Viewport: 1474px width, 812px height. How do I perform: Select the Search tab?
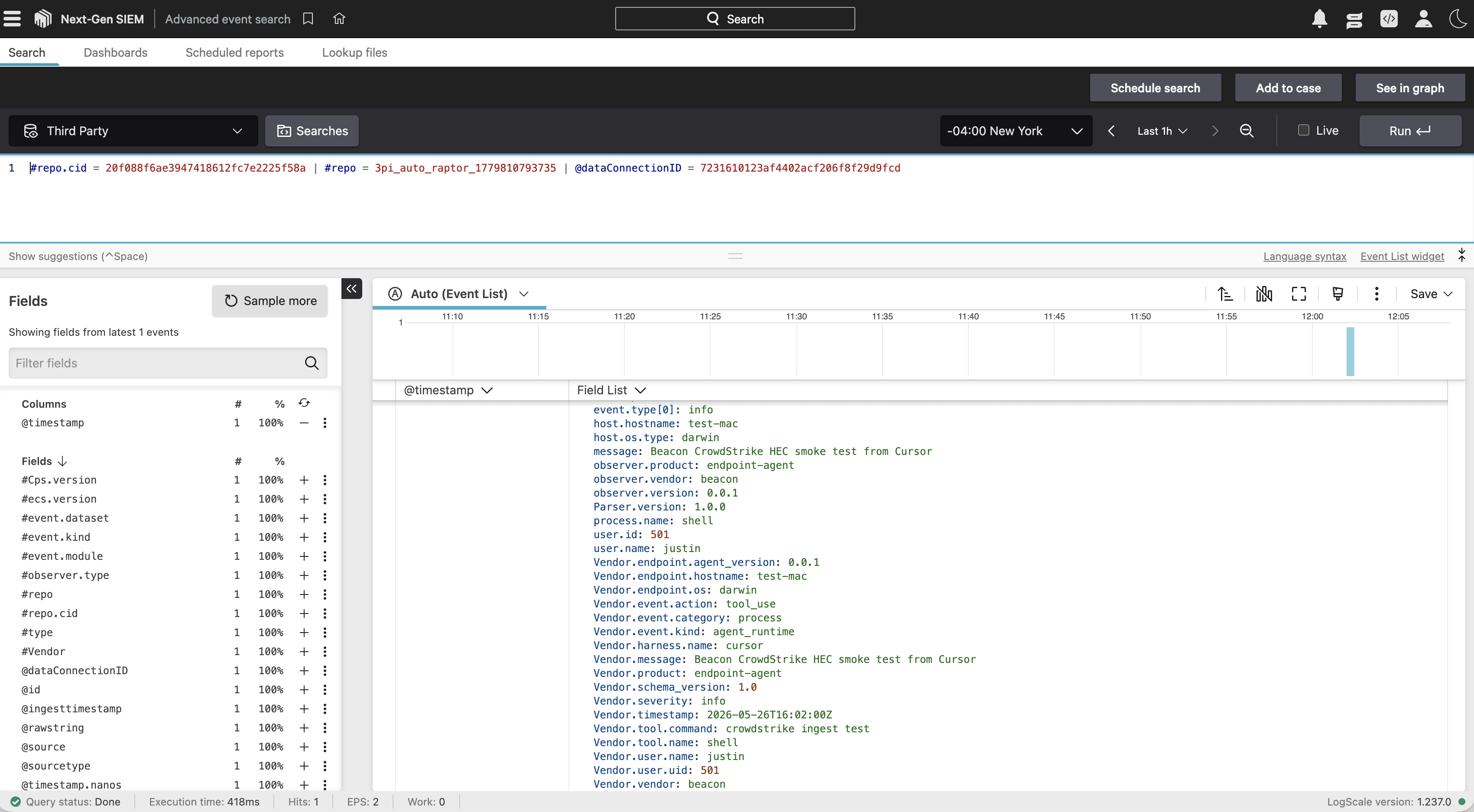coord(26,52)
